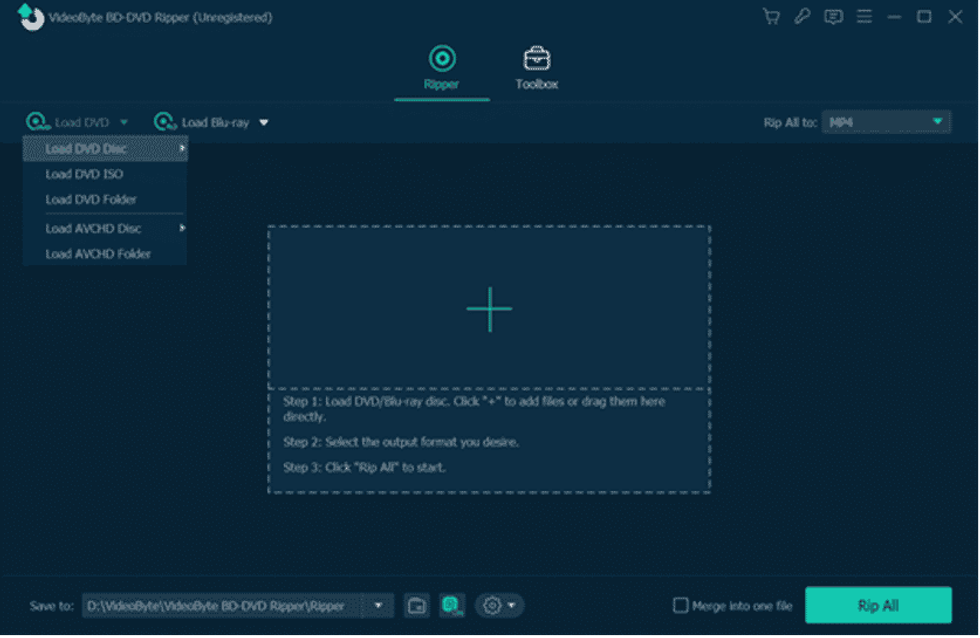Open the Save to path dropdown
The height and width of the screenshot is (638, 980).
click(378, 605)
